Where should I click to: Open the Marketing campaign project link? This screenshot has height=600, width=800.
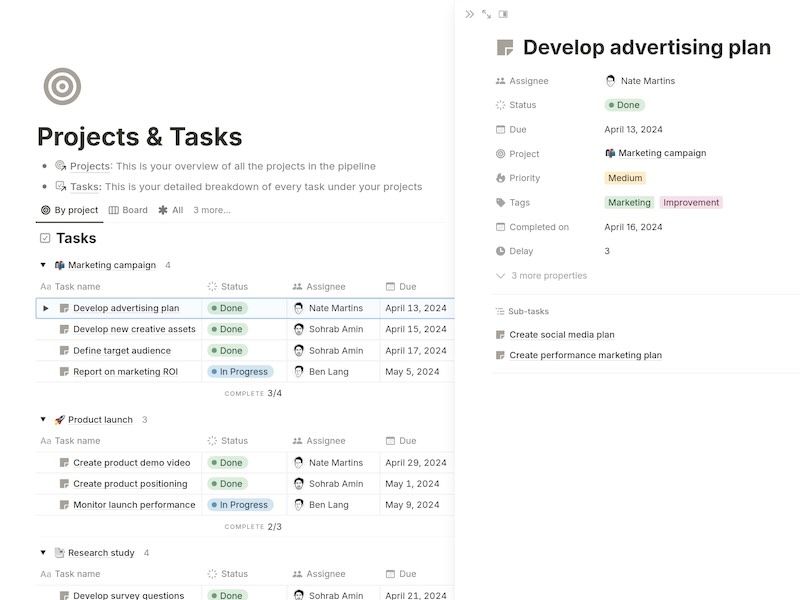click(x=661, y=154)
